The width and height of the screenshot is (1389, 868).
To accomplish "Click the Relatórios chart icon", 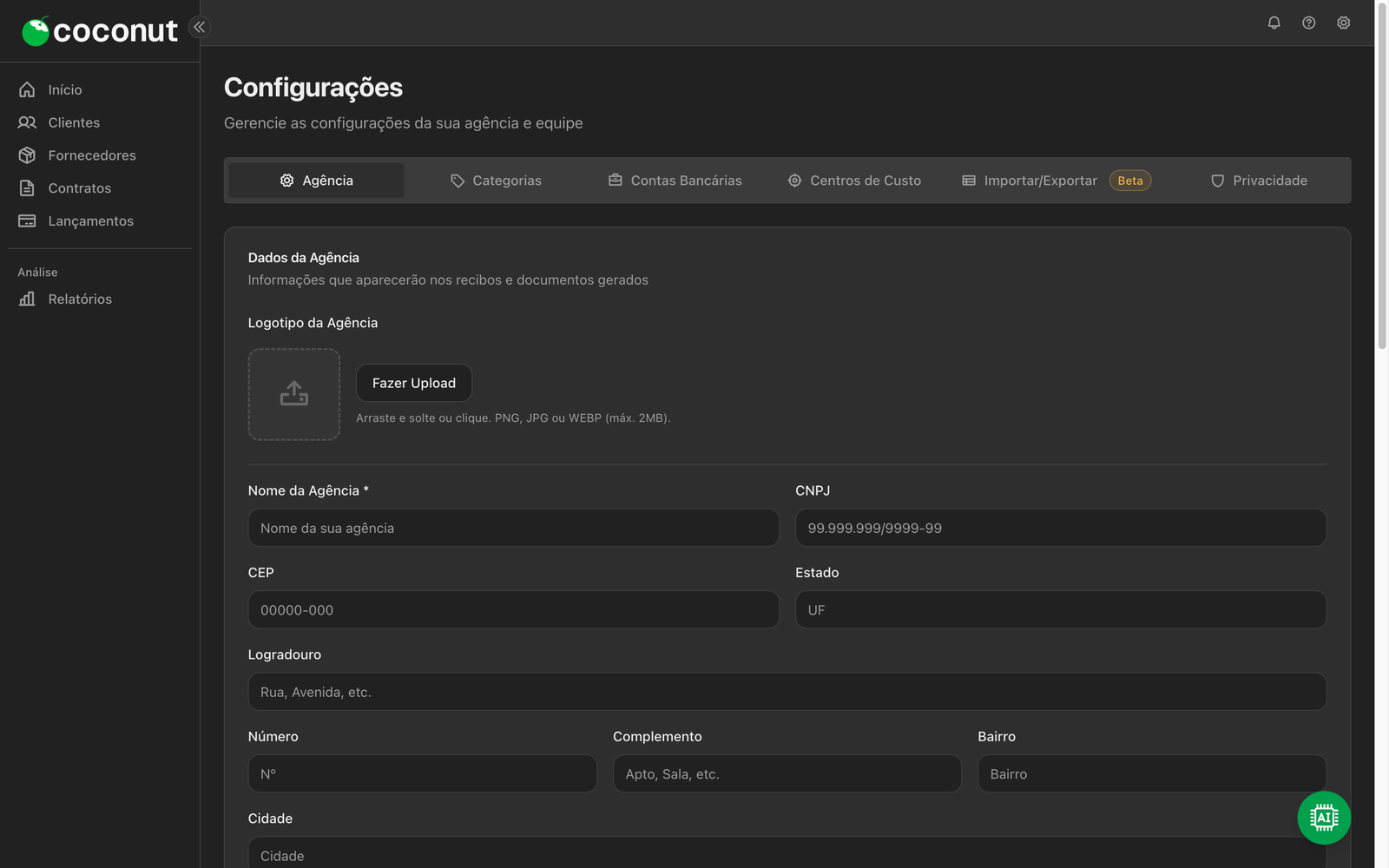I will coord(27,299).
